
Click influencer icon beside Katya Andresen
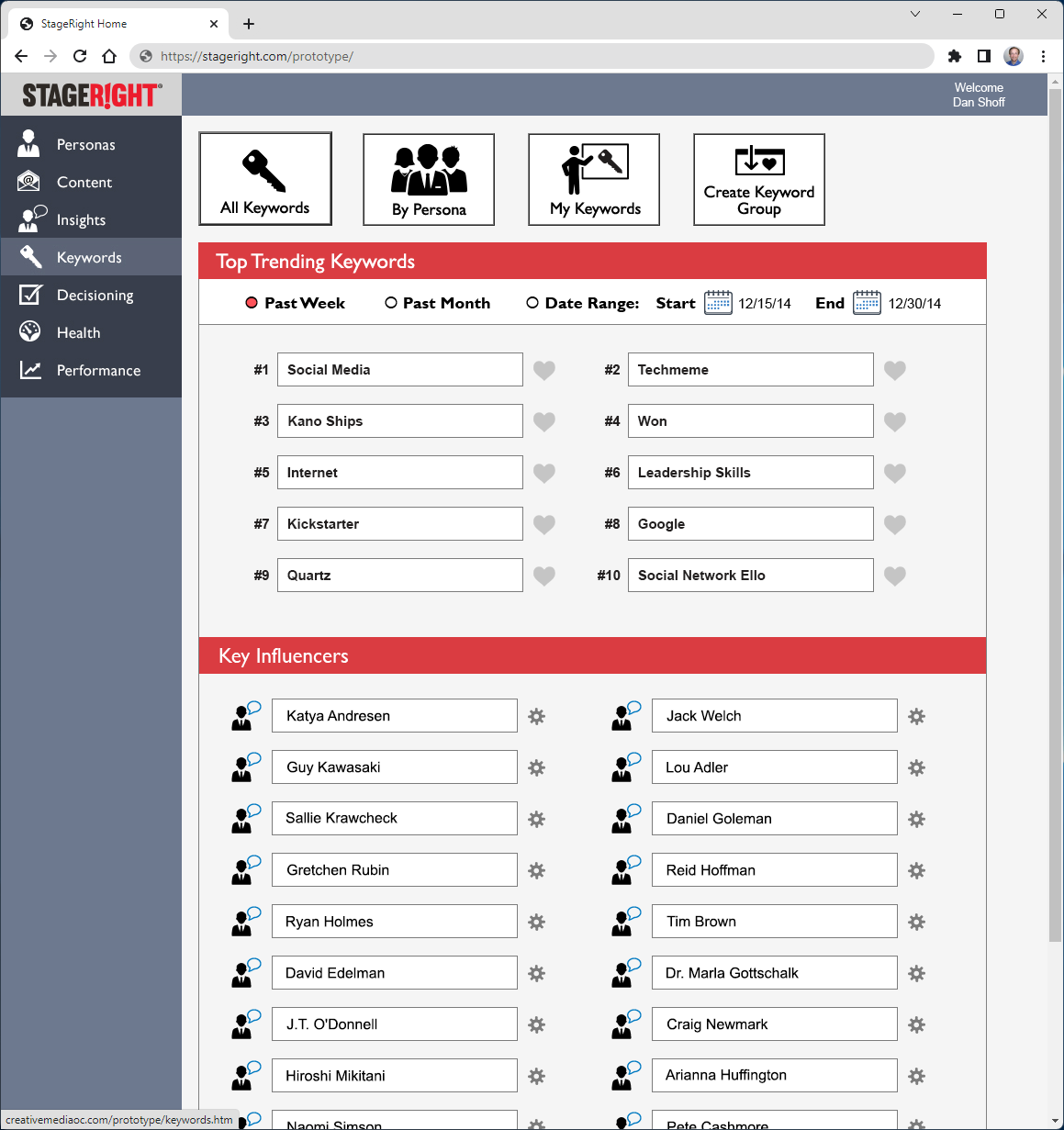coord(246,716)
